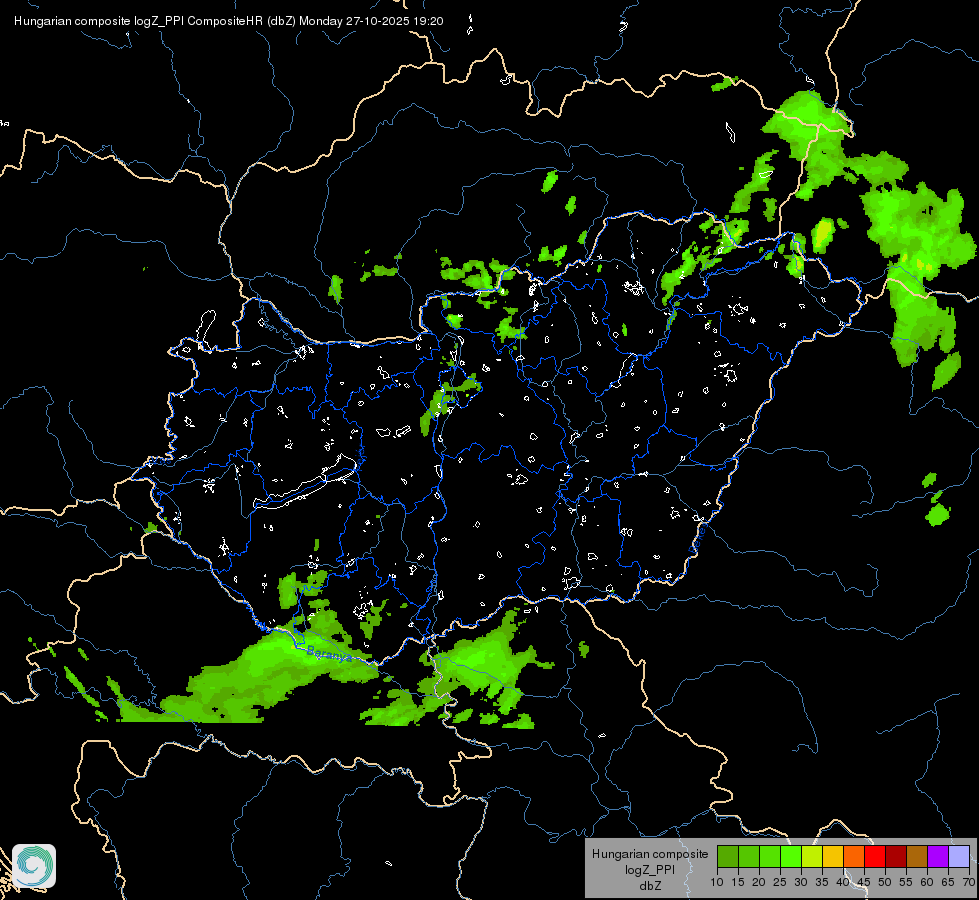The image size is (979, 900).
Task: Click the legend title 'Hungarian composite'
Action: point(650,854)
